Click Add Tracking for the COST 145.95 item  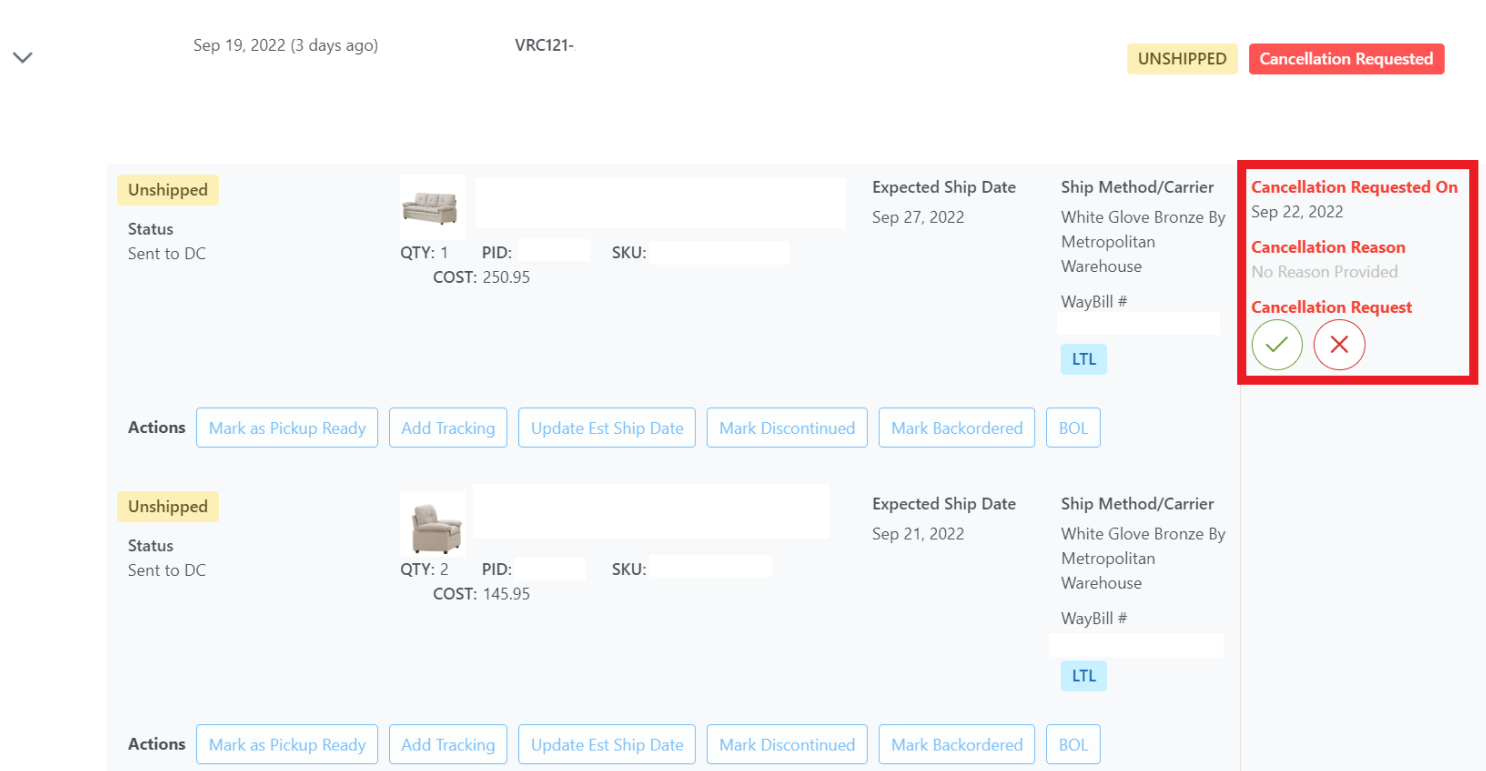coord(448,744)
